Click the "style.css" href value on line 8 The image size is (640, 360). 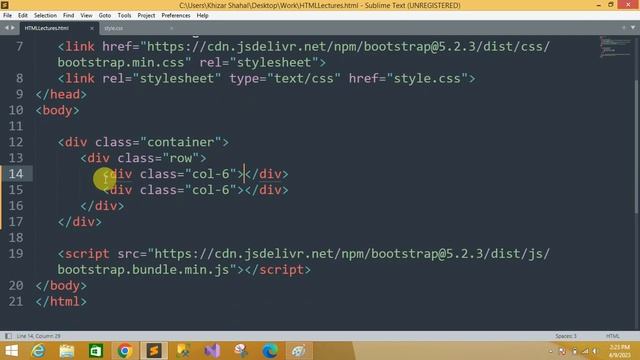[x=427, y=78]
